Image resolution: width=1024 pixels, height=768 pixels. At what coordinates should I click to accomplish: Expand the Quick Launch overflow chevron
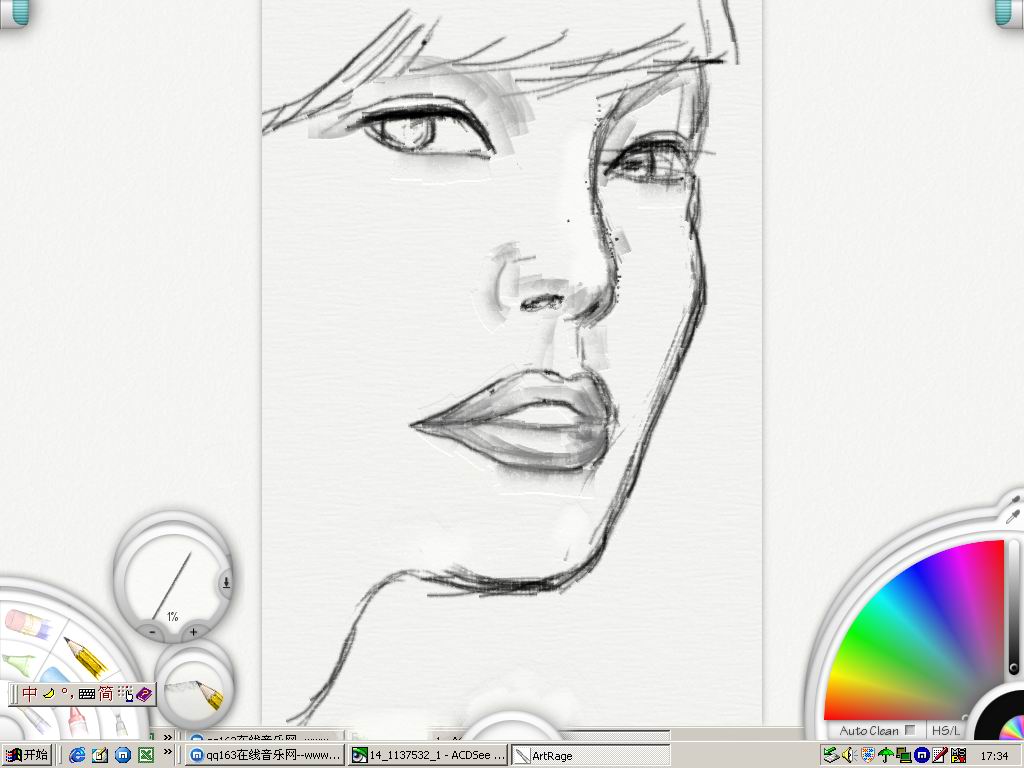pyautogui.click(x=168, y=752)
